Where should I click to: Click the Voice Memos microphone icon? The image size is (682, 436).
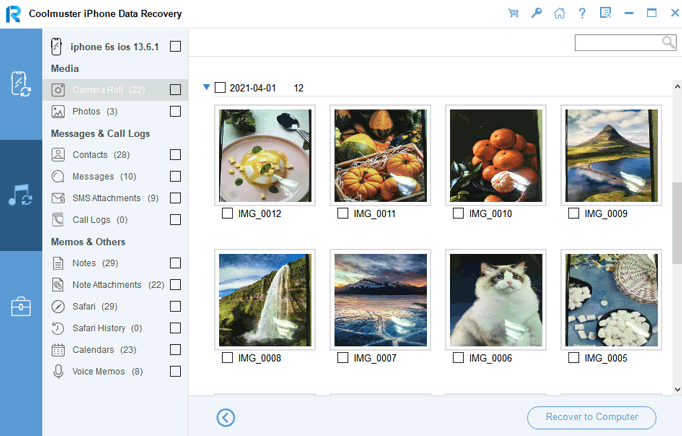click(58, 371)
